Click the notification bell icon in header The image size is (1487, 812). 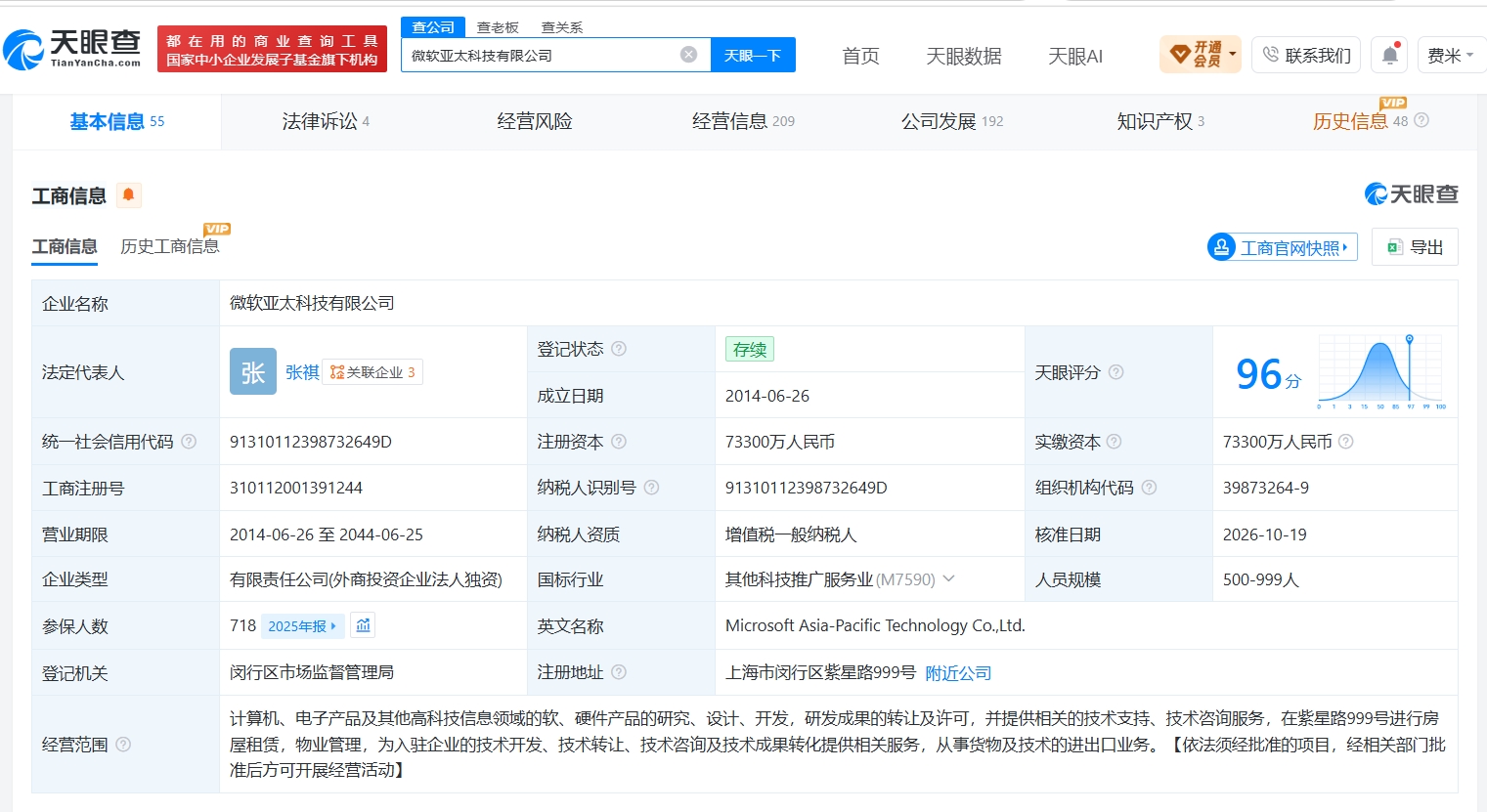pyautogui.click(x=1389, y=56)
